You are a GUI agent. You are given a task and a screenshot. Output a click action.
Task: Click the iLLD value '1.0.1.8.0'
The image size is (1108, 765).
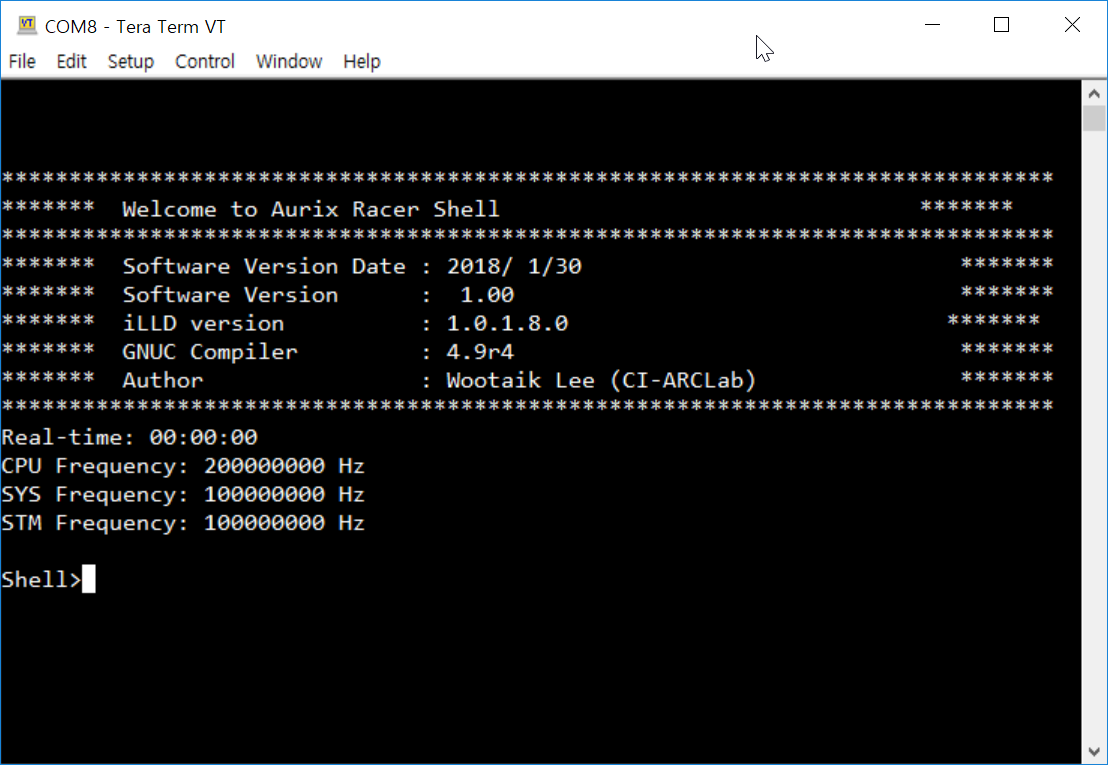click(x=507, y=324)
